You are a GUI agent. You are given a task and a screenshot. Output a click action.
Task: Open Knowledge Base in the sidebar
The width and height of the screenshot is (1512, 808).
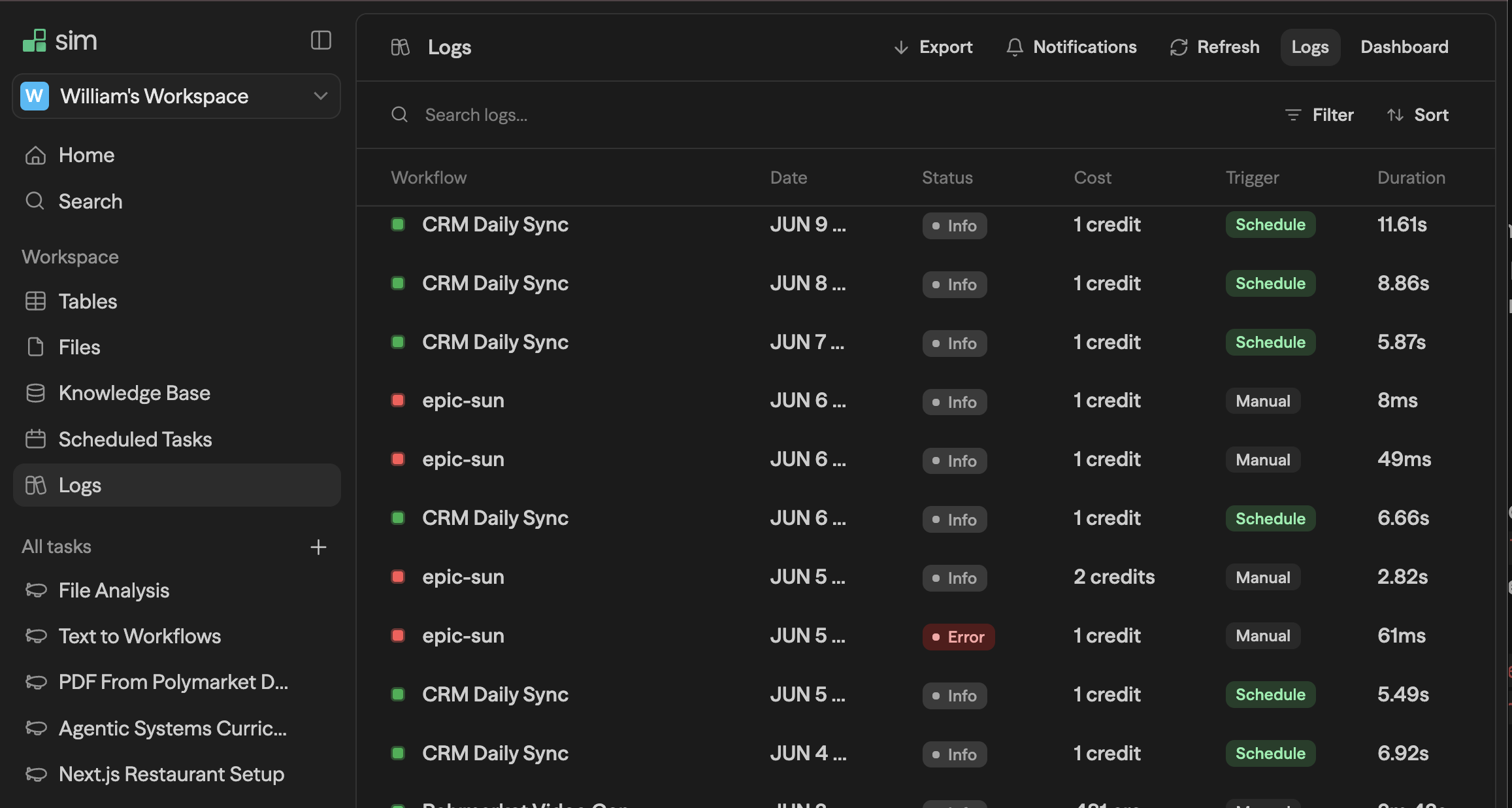point(176,393)
